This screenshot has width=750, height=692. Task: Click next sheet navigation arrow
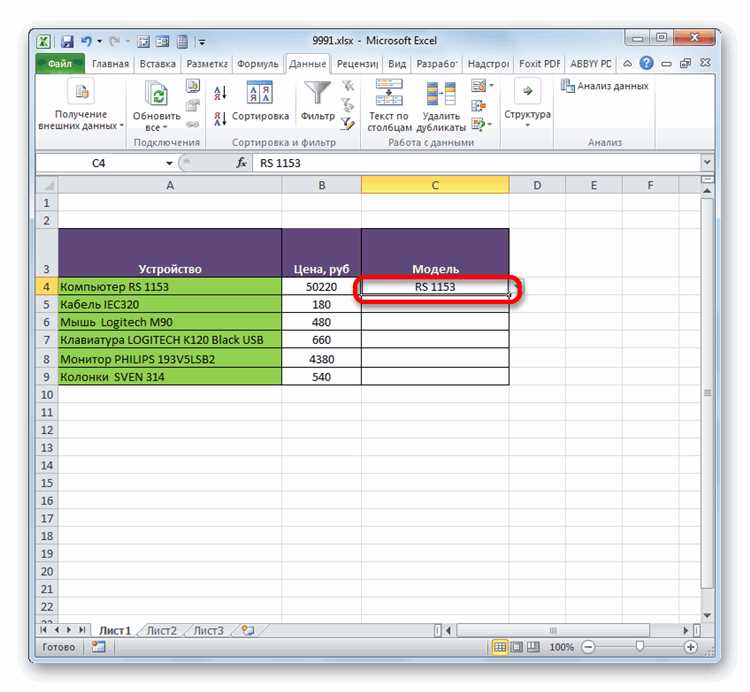[69, 630]
